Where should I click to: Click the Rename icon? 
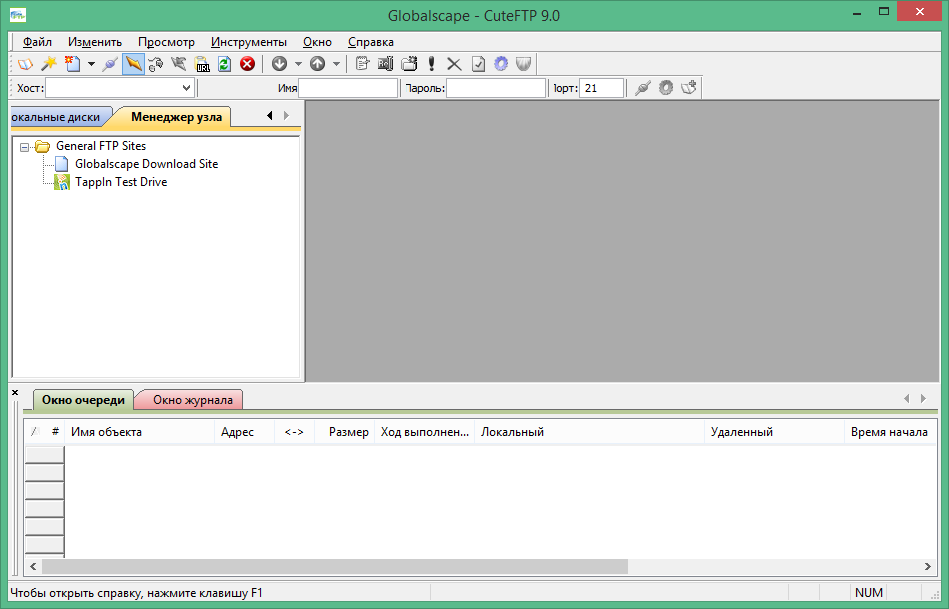pyautogui.click(x=386, y=64)
